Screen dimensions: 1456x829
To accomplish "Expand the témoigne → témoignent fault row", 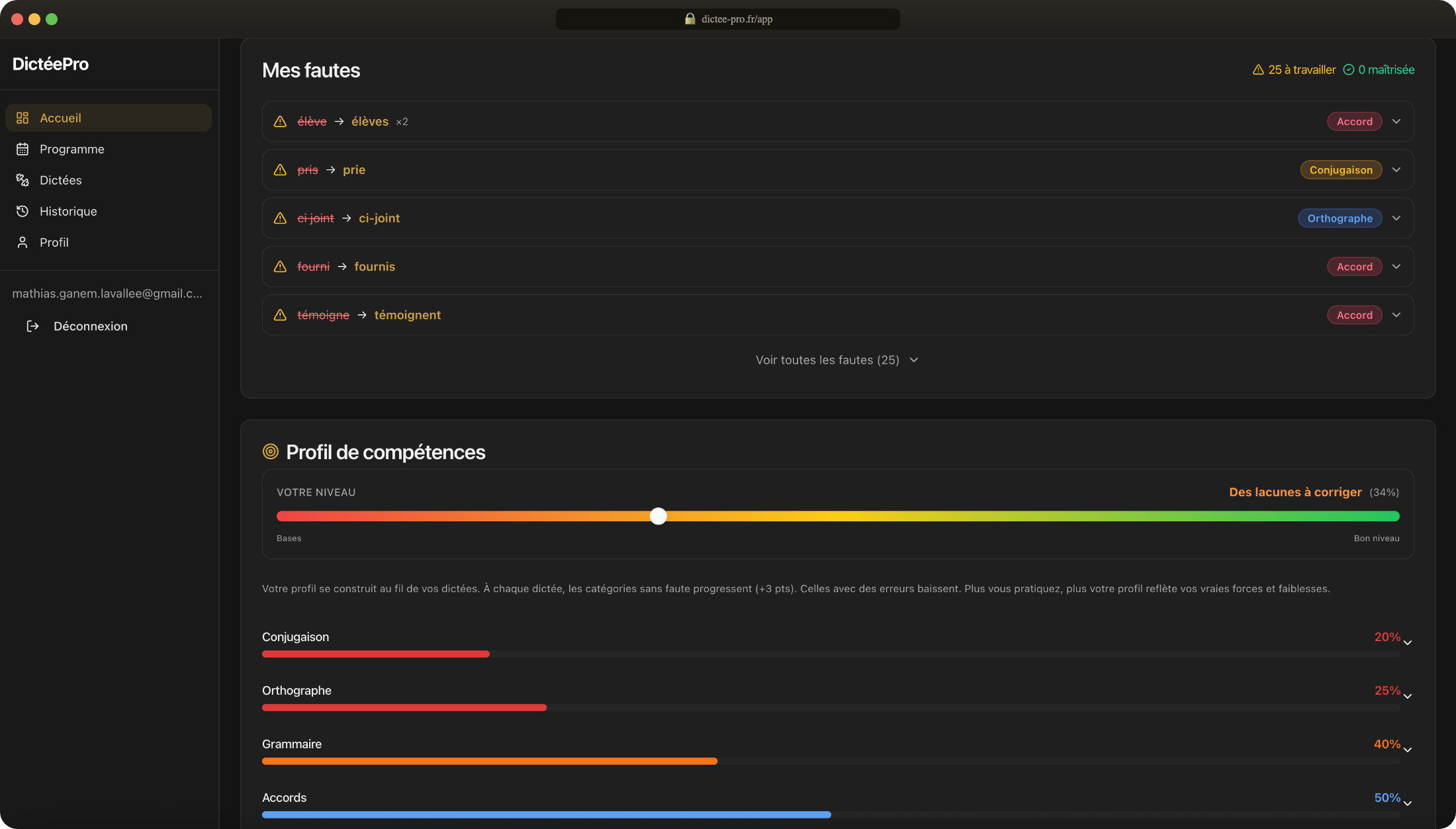I will (x=1396, y=314).
